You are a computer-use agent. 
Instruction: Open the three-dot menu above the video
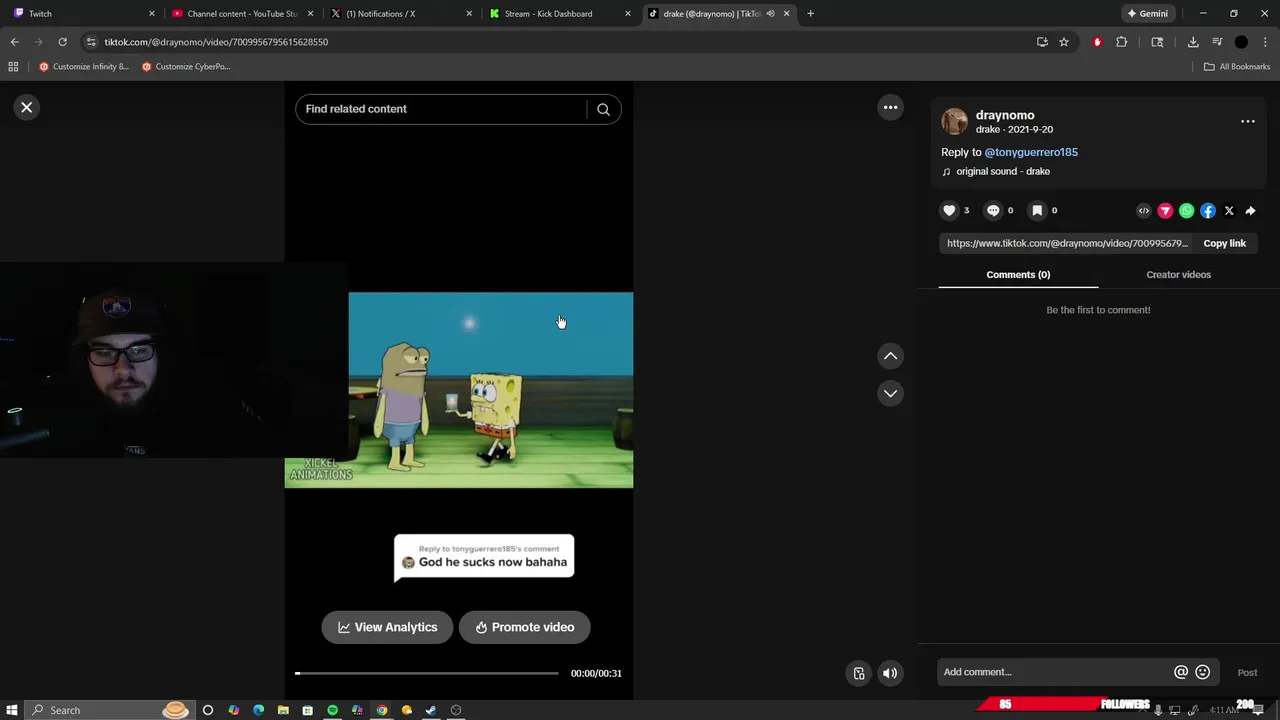coord(890,107)
